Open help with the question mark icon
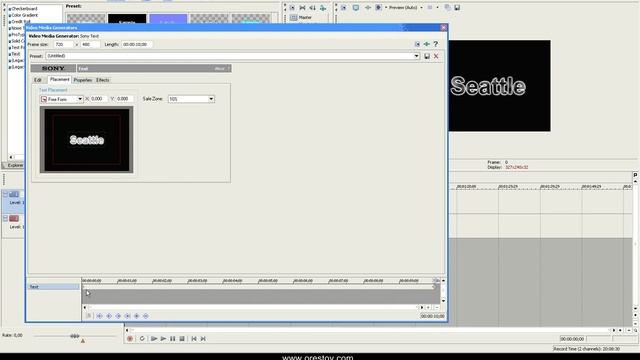This screenshot has width=640, height=360. click(436, 44)
